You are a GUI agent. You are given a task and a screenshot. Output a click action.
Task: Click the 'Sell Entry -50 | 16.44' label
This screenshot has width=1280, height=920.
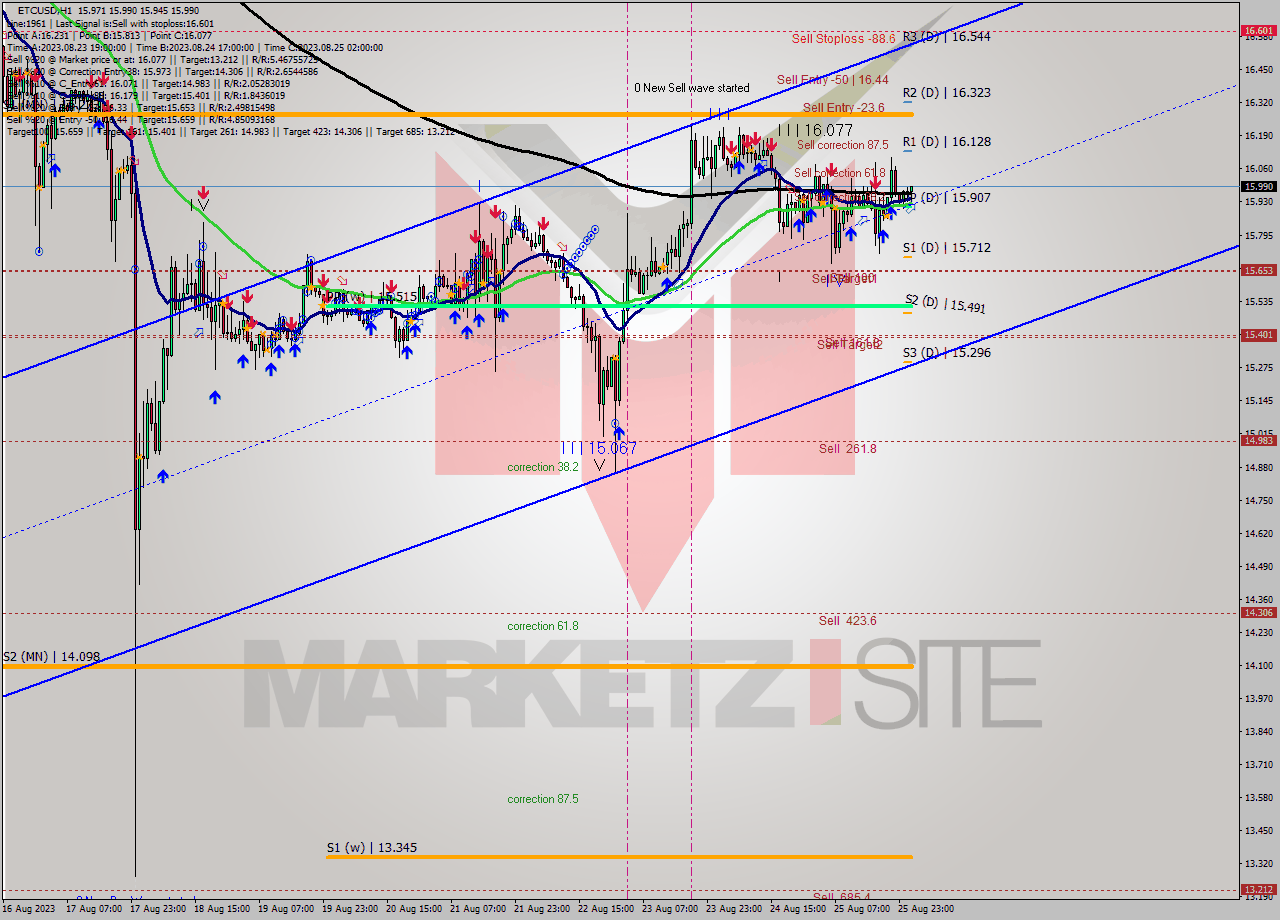tap(832, 79)
